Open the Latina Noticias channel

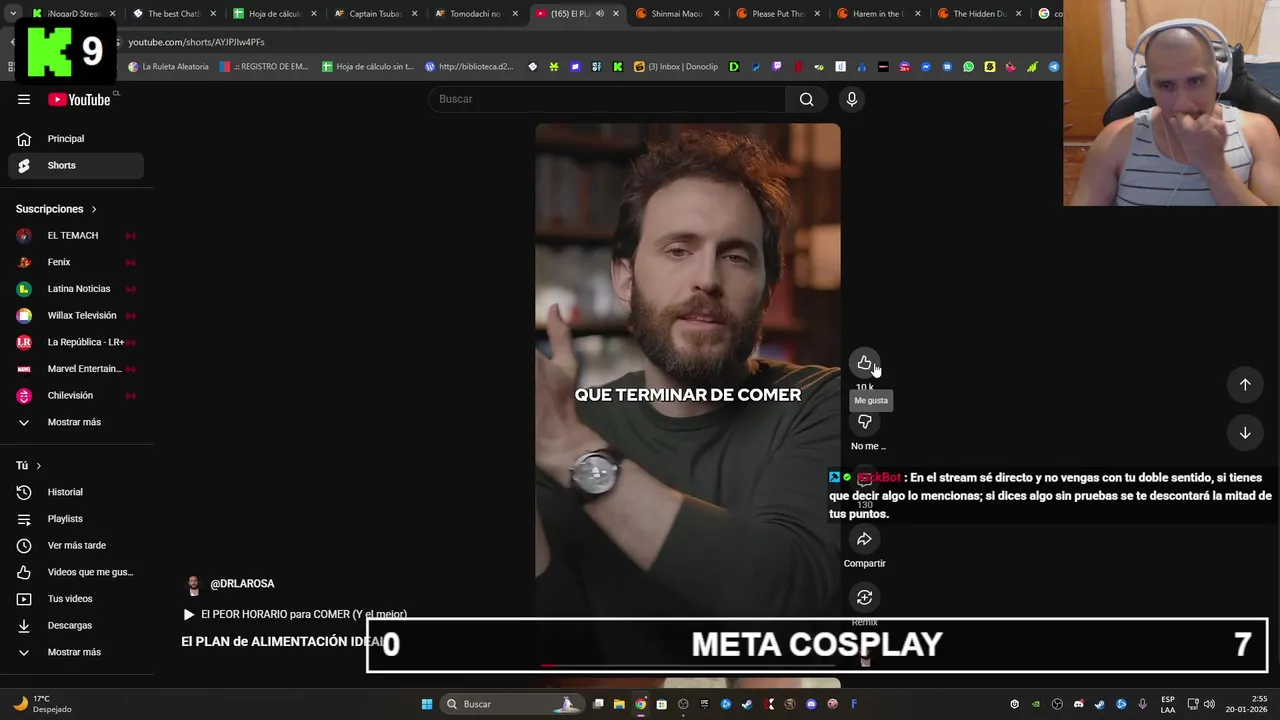tap(76, 289)
